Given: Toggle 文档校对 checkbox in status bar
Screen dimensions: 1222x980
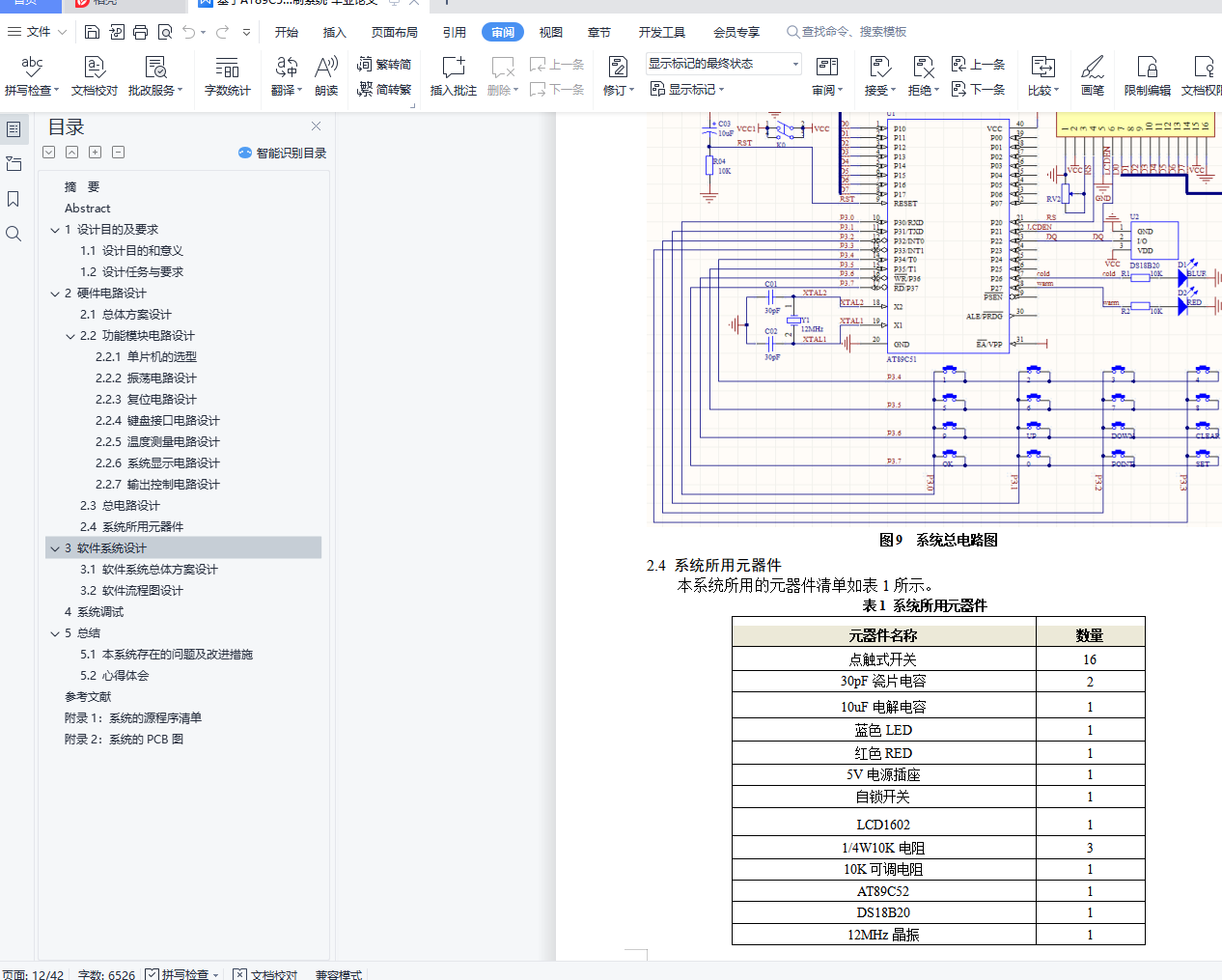Looking at the screenshot, I should click(240, 974).
